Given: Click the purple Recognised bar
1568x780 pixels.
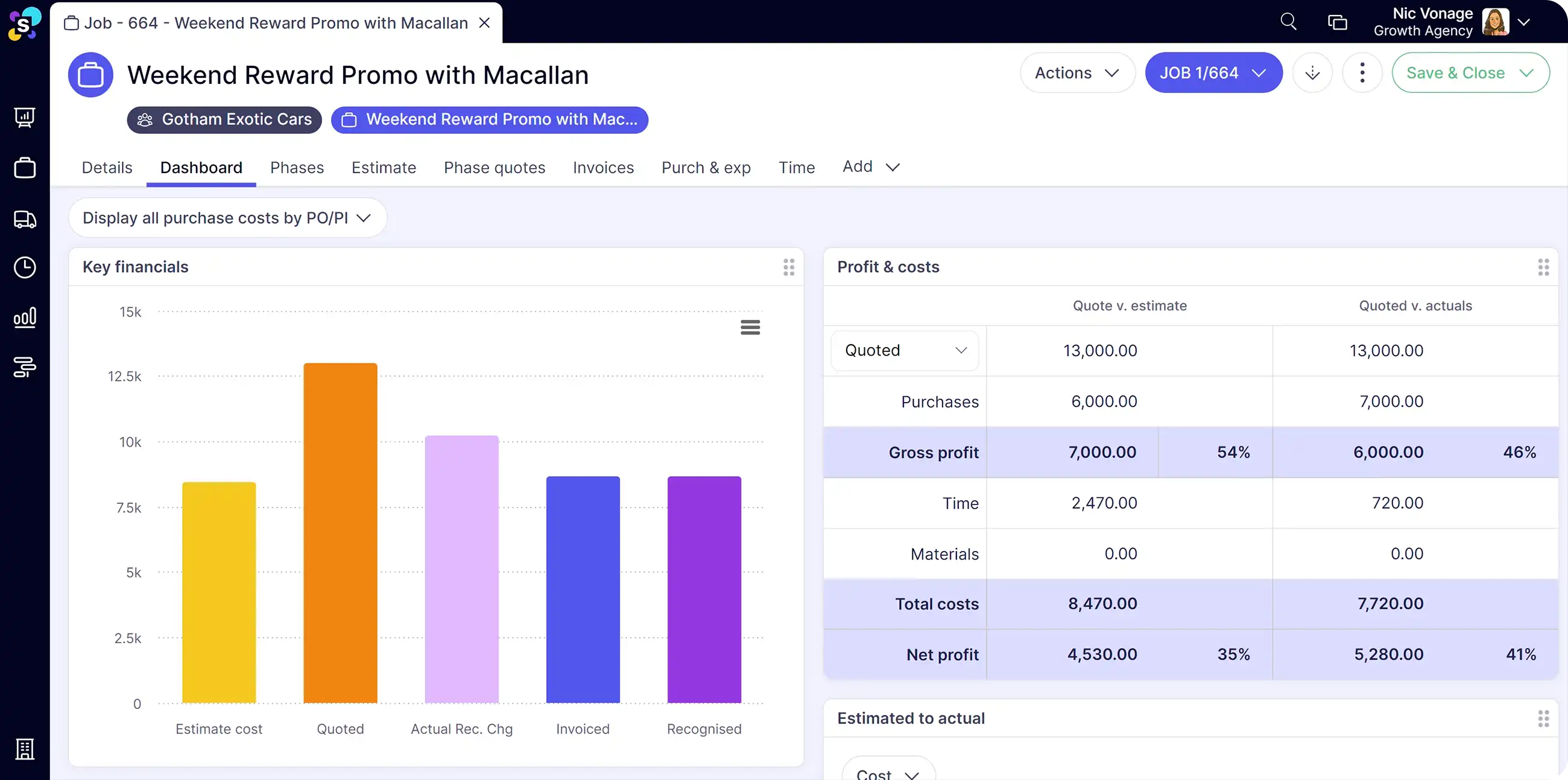Looking at the screenshot, I should click(x=704, y=589).
